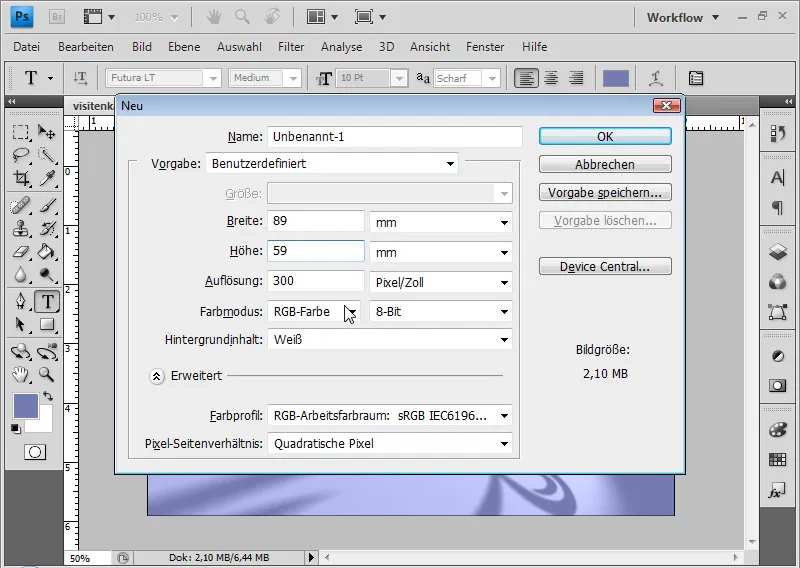The height and width of the screenshot is (568, 800).
Task: Select the Rectangle shape tool
Action: 46,324
